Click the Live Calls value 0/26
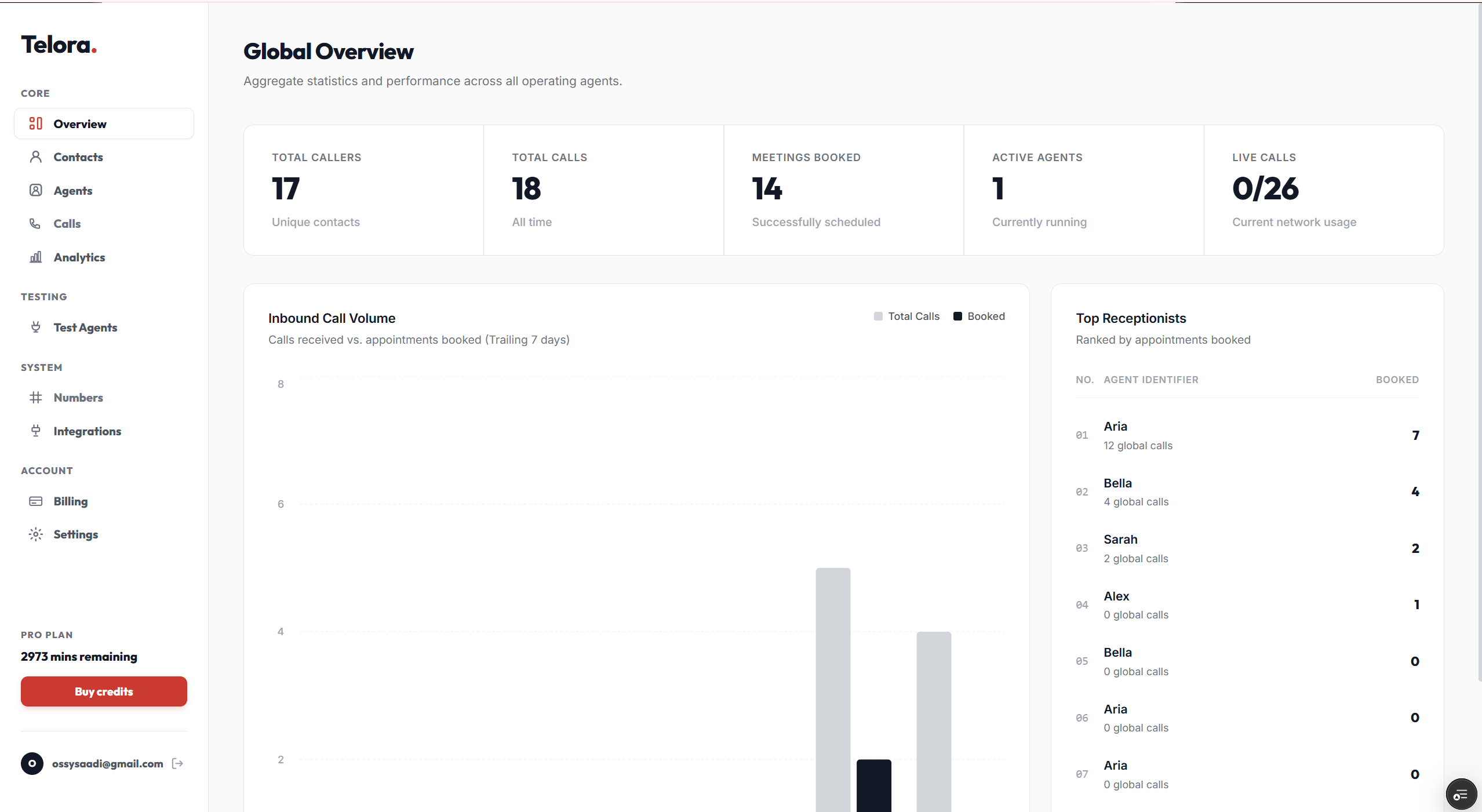 pos(1265,188)
